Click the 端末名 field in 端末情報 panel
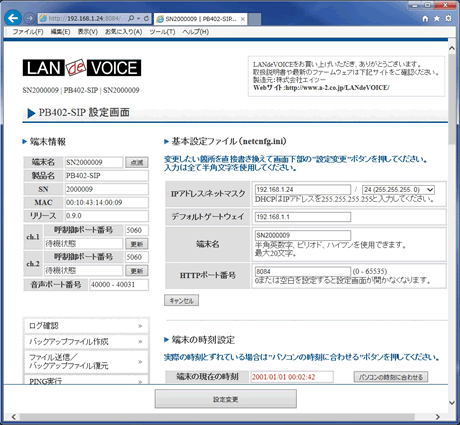The height and width of the screenshot is (425, 460). tap(94, 162)
